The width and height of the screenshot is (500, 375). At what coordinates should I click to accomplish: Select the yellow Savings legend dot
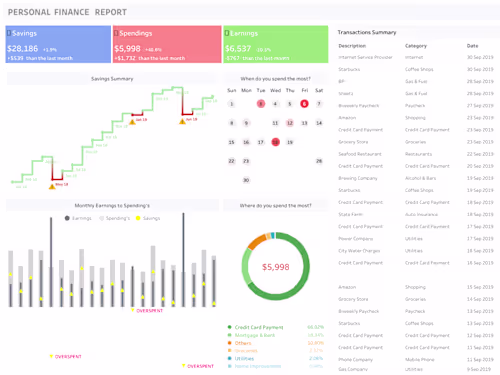[x=138, y=218]
